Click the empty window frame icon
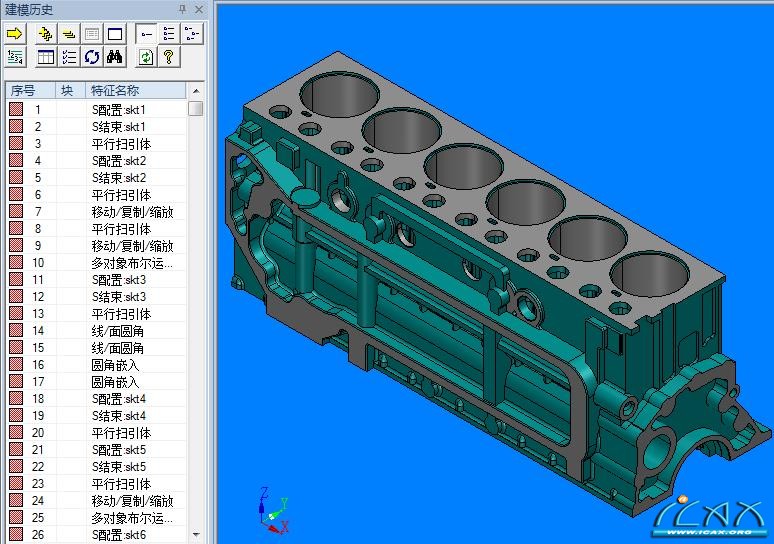The width and height of the screenshot is (774, 544). tap(115, 33)
